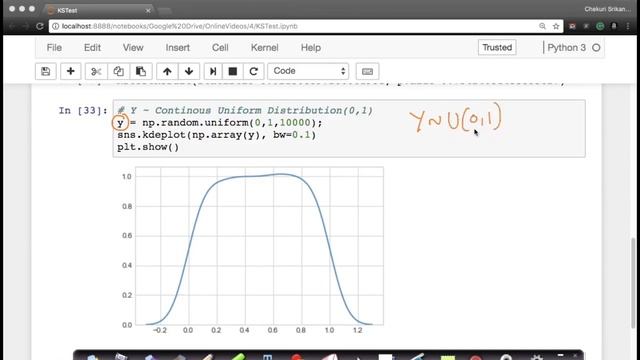Paste the cell below
The height and width of the screenshot is (360, 640).
(141, 71)
